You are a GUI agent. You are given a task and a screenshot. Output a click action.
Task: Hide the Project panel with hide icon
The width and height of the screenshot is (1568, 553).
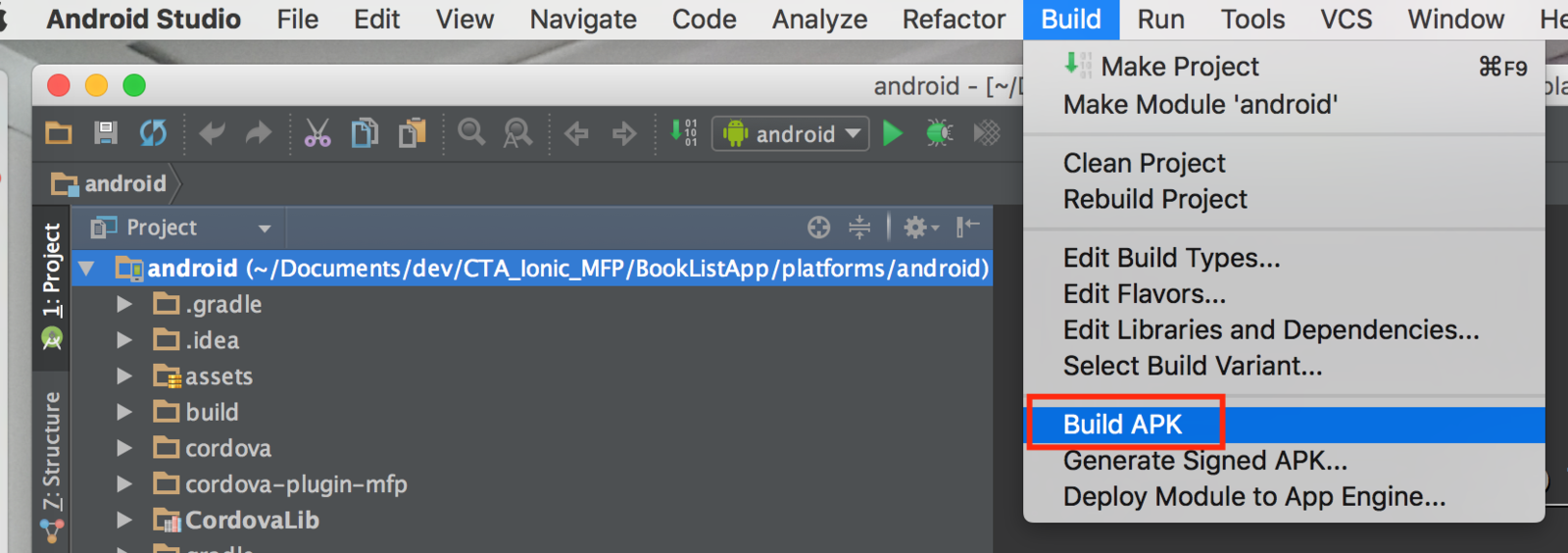pyautogui.click(x=968, y=227)
